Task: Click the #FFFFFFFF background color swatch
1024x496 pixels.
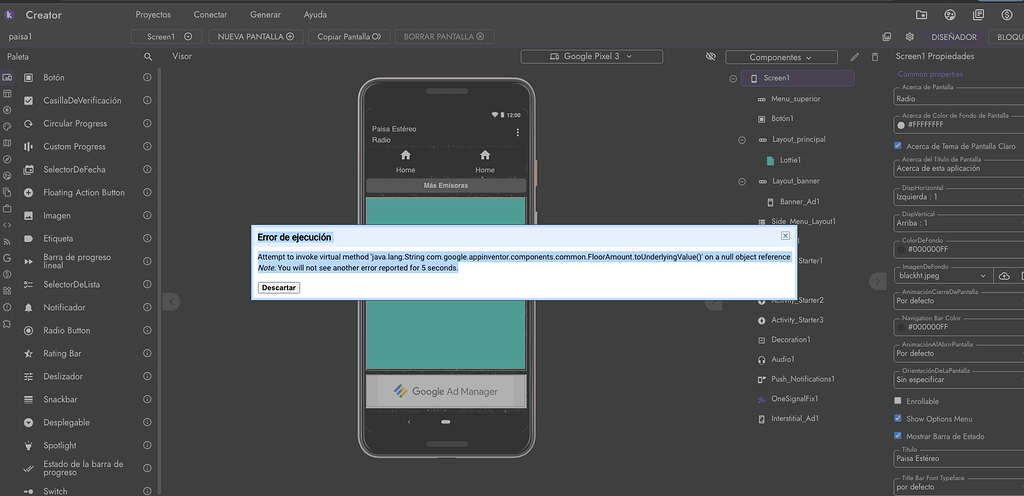Action: pyautogui.click(x=901, y=125)
